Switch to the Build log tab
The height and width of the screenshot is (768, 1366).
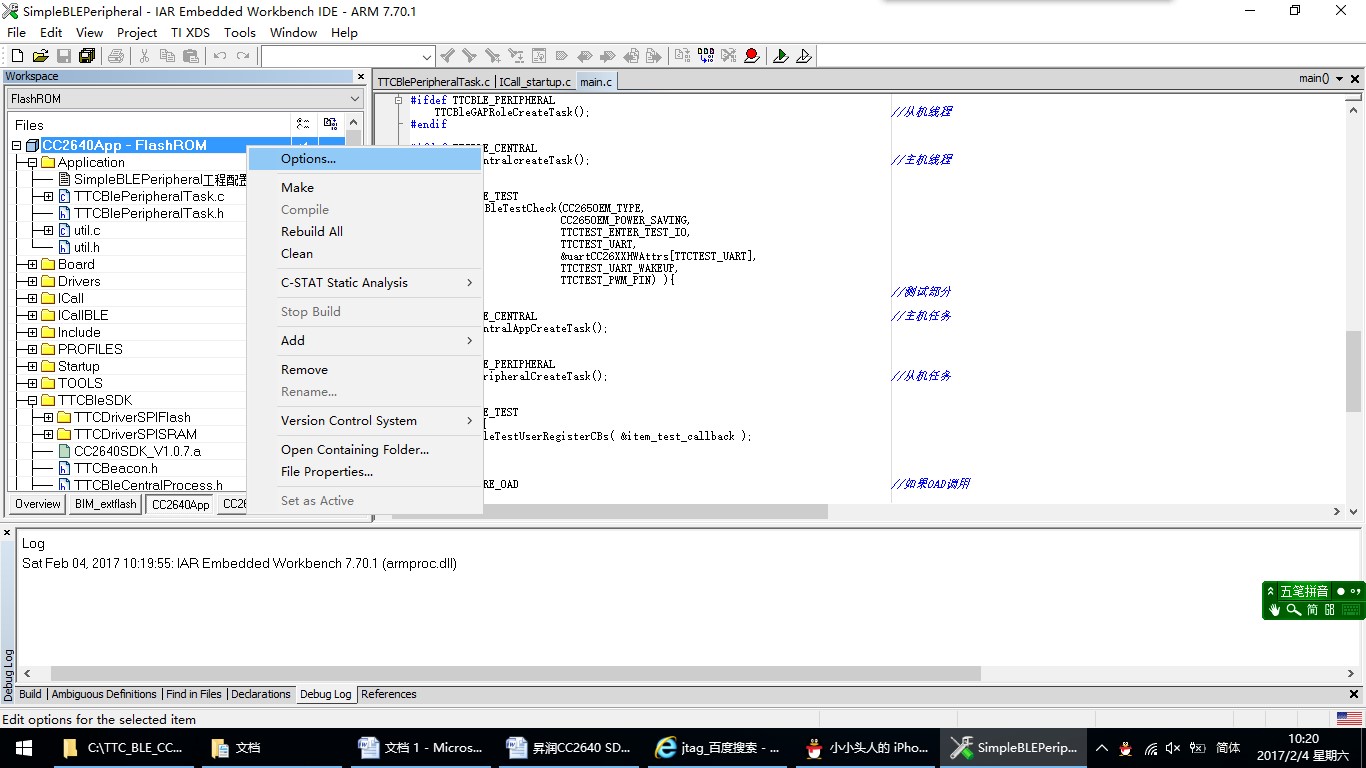pos(30,694)
